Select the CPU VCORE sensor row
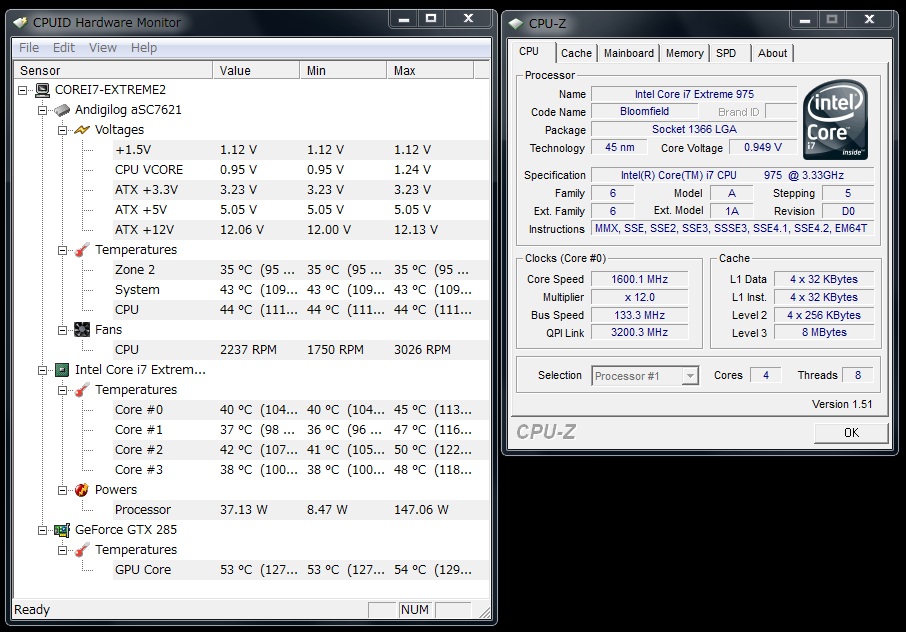Screen dimensions: 906x632 (149, 170)
